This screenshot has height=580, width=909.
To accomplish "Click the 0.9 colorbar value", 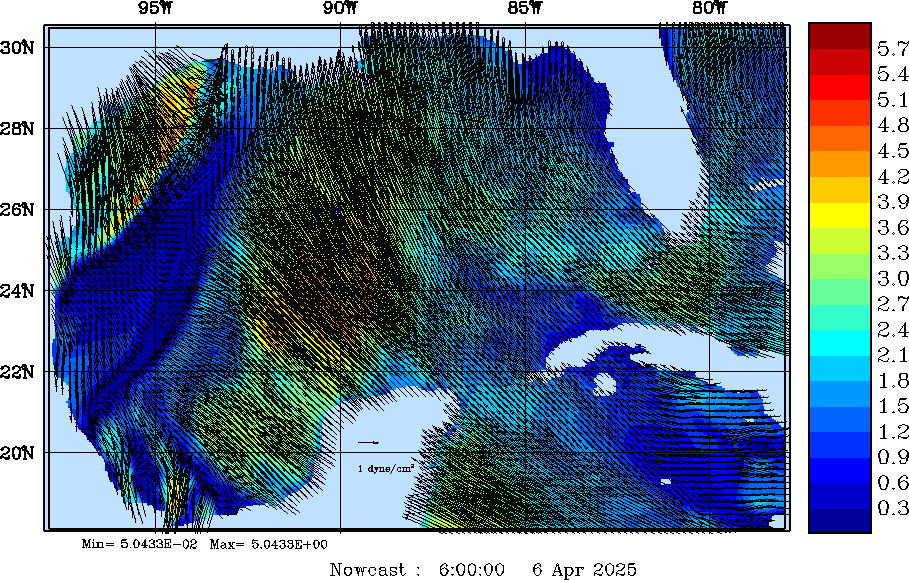I will click(x=893, y=457).
